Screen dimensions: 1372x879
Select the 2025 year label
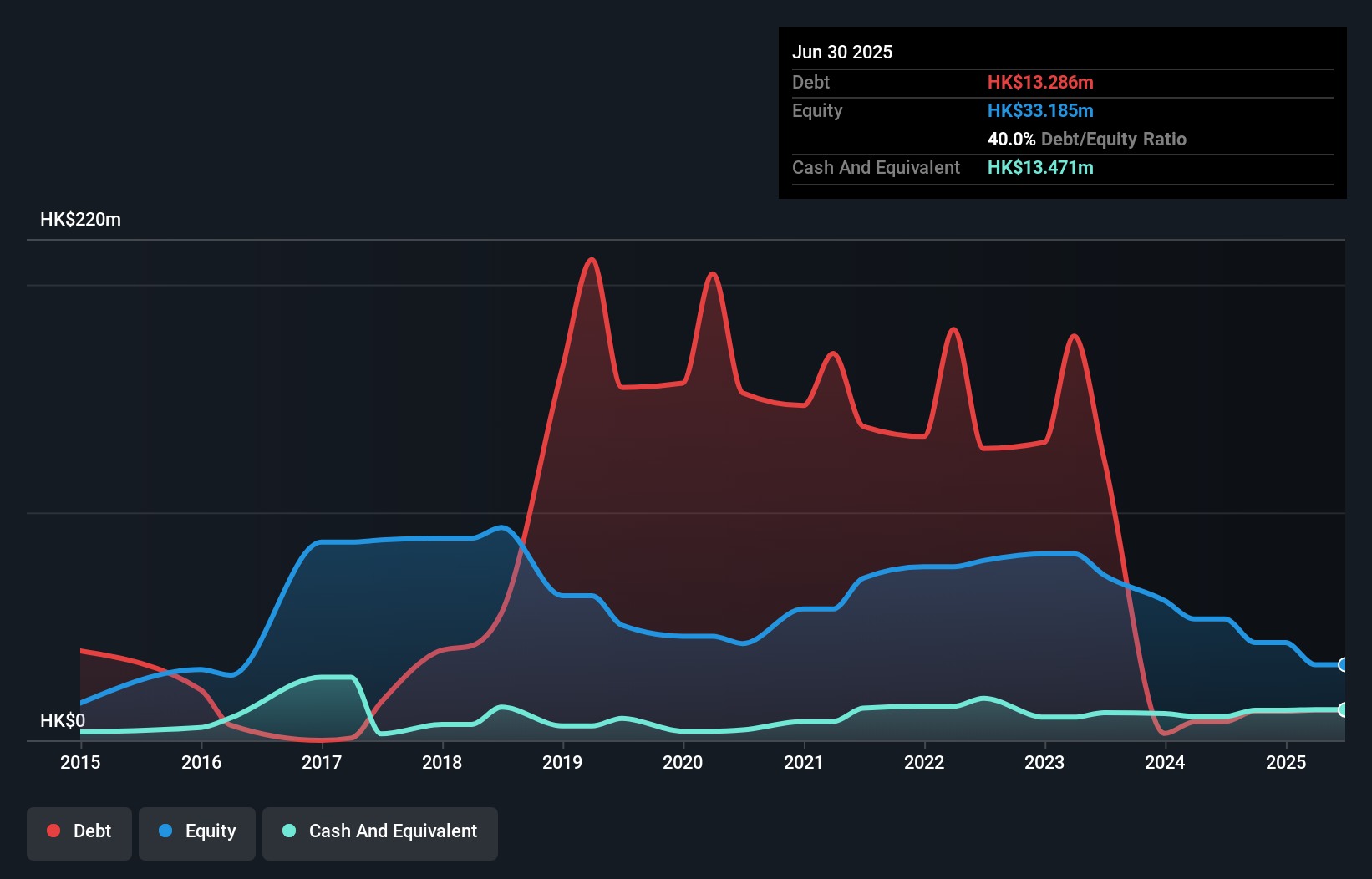pos(1286,762)
